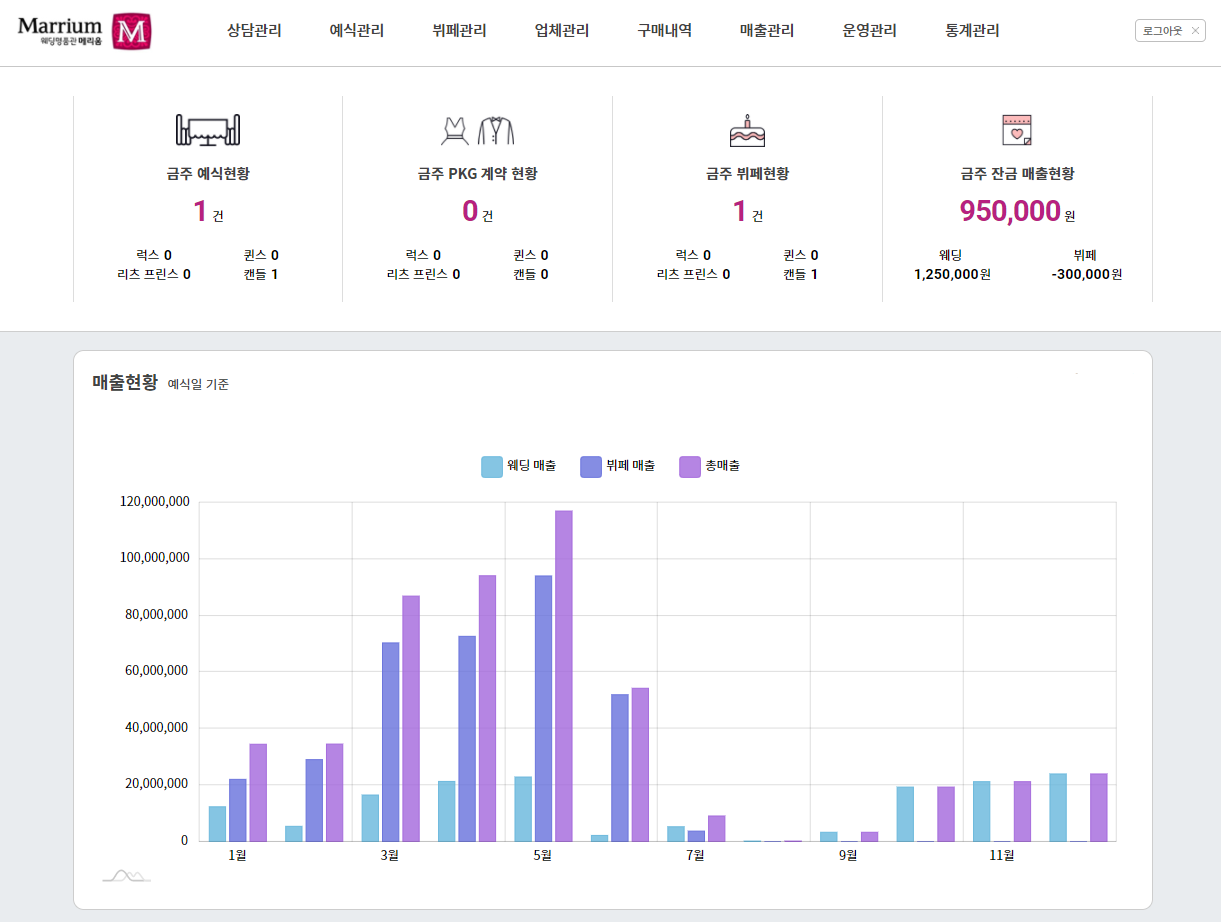The image size is (1221, 922).
Task: Click the calendar heart balance icon
Action: pyautogui.click(x=1017, y=130)
